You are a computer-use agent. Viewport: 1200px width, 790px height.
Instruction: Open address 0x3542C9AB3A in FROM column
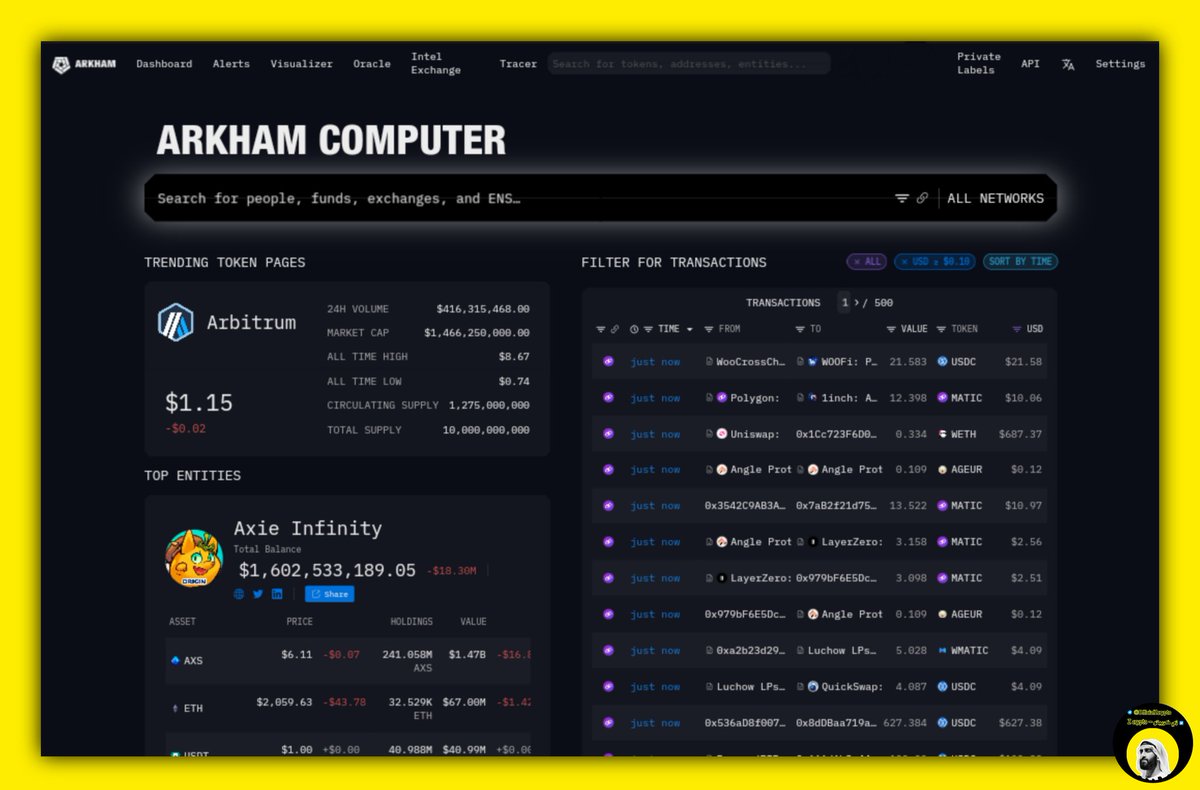745,506
